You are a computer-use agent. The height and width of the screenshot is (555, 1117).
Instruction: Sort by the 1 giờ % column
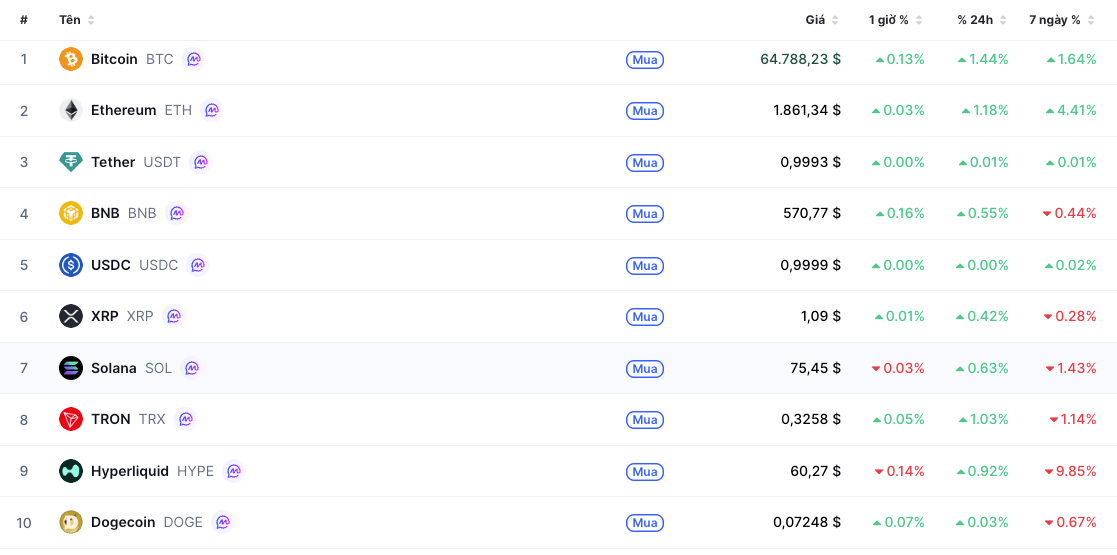pyautogui.click(x=896, y=20)
